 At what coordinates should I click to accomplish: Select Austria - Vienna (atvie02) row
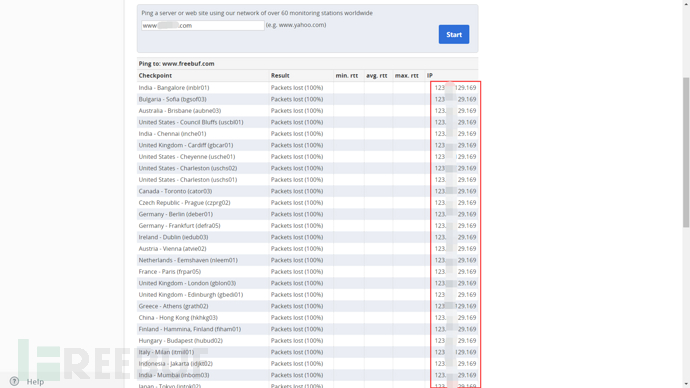pyautogui.click(x=307, y=249)
